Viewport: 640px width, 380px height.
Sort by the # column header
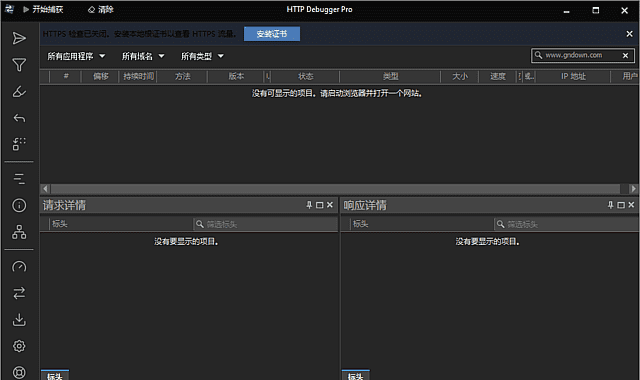[66, 76]
